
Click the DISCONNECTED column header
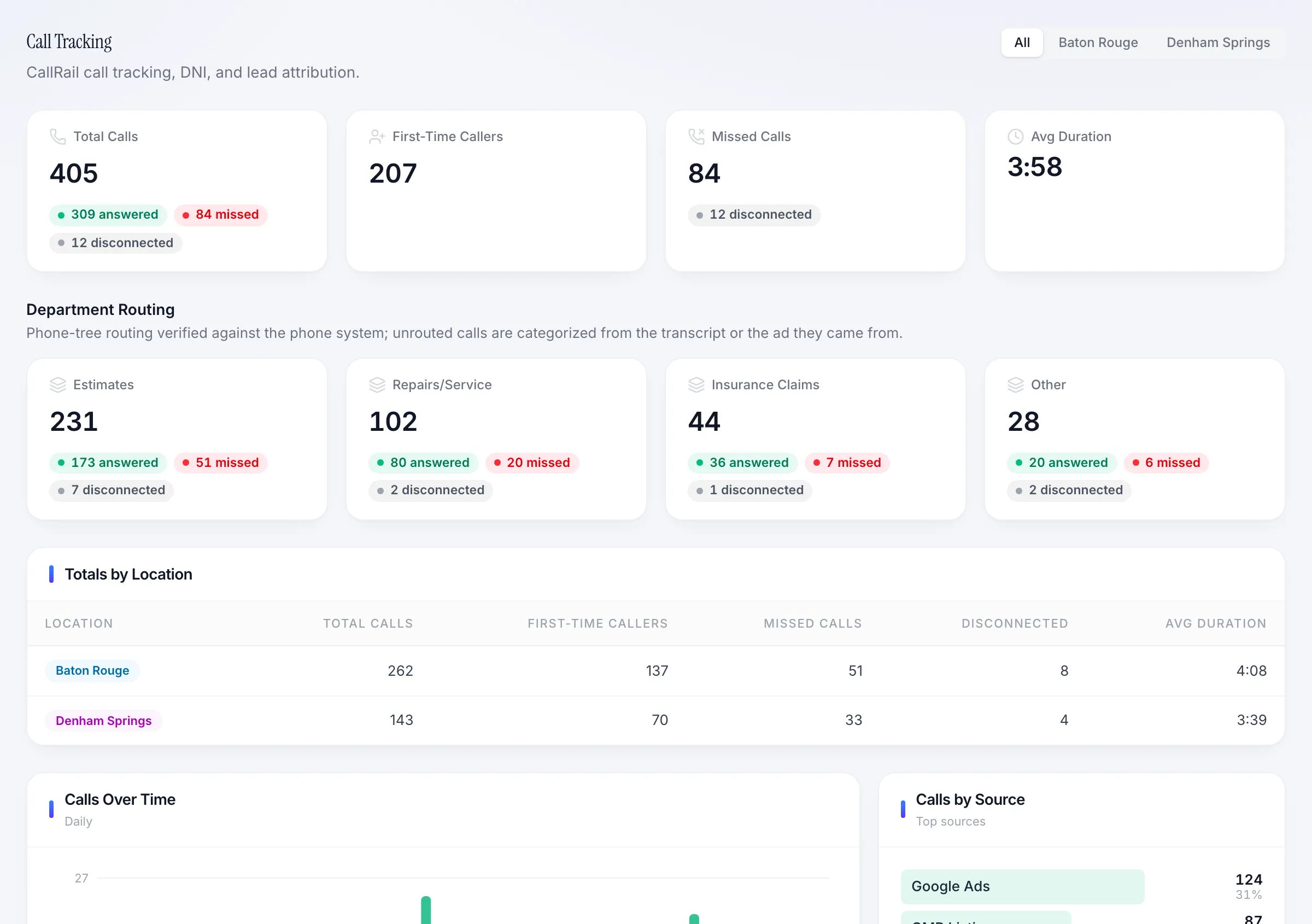[x=1015, y=623]
